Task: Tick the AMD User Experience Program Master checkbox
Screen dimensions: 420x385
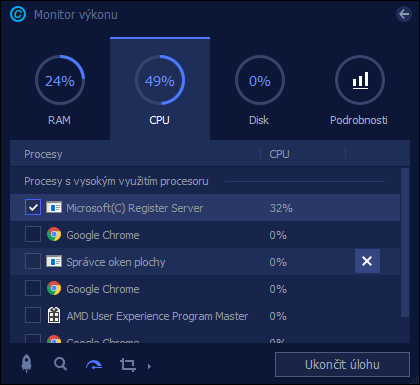Action: pos(33,315)
